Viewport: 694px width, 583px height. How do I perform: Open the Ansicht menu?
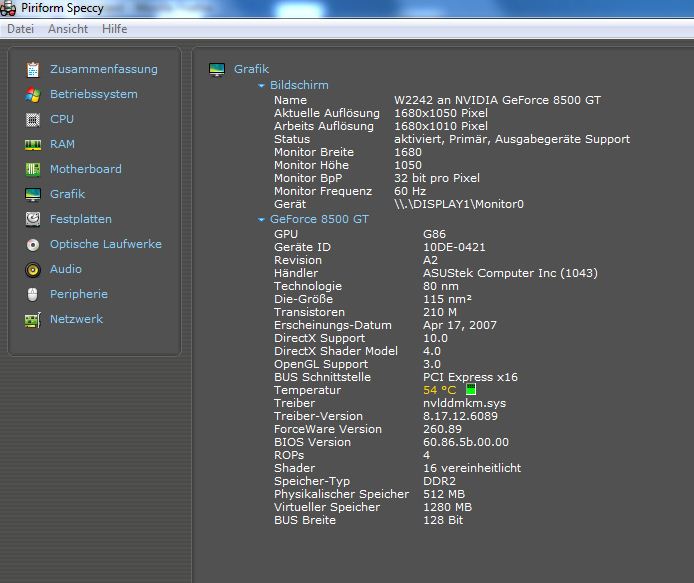(68, 29)
